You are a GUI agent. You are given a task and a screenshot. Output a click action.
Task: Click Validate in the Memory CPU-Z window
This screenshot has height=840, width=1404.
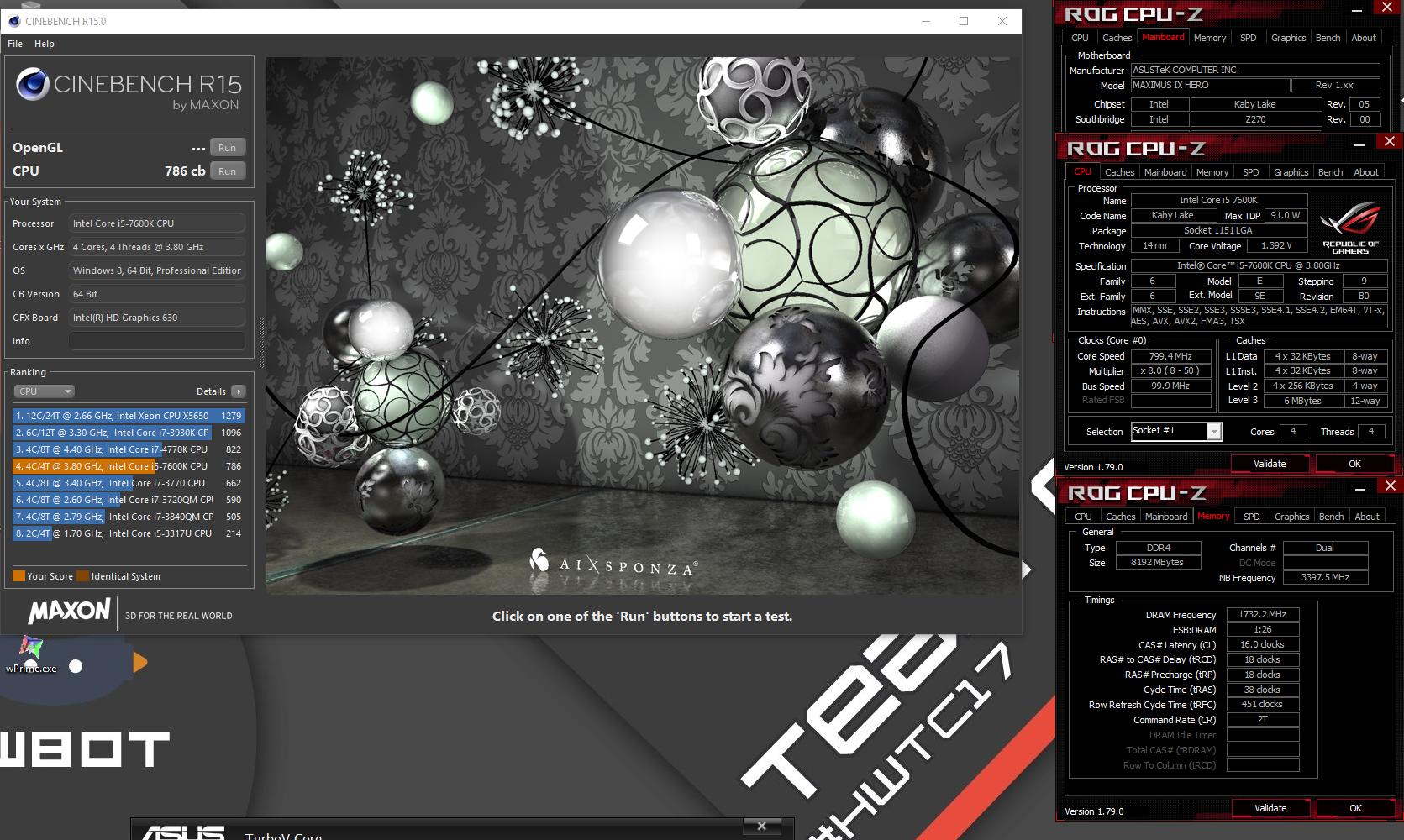(1270, 808)
